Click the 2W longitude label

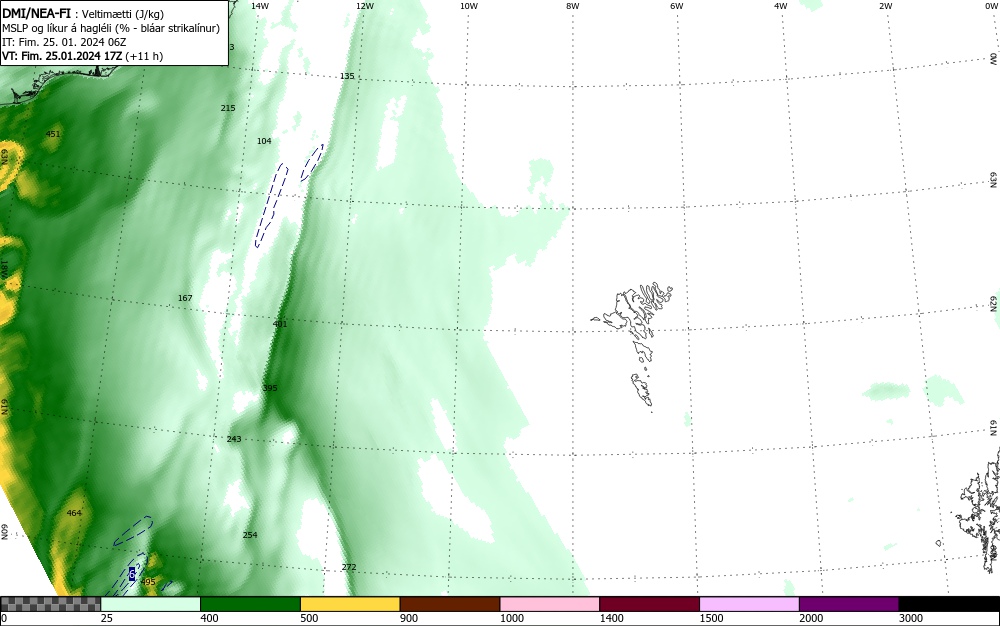coord(885,6)
